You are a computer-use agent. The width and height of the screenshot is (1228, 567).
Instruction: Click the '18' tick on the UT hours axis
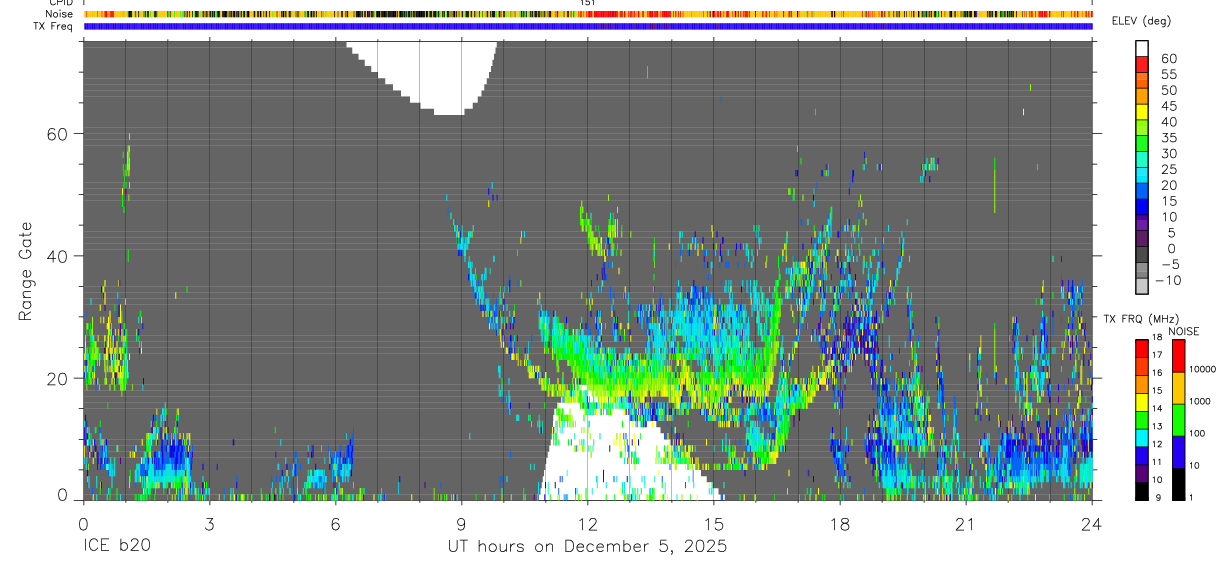point(839,524)
